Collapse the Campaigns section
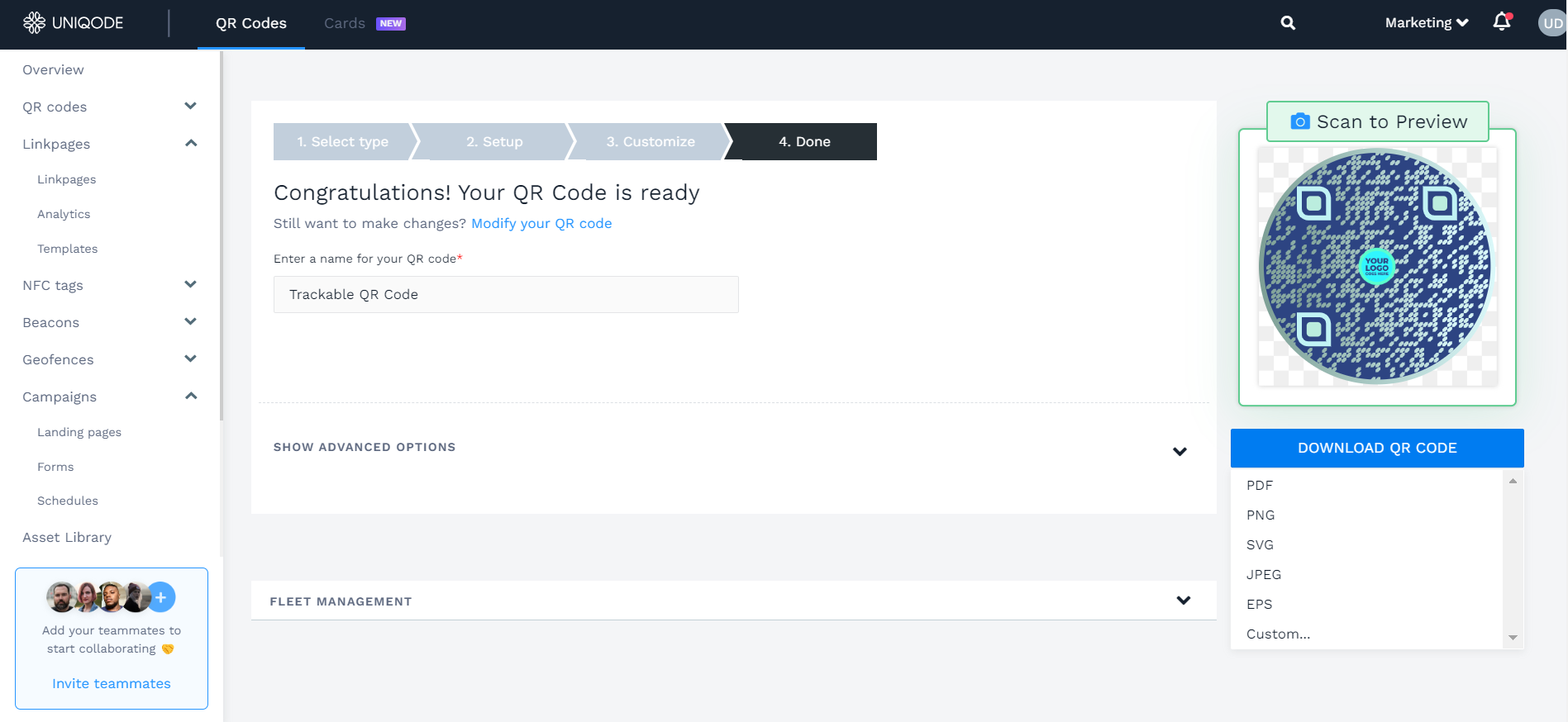This screenshot has height=722, width=1568. (191, 397)
